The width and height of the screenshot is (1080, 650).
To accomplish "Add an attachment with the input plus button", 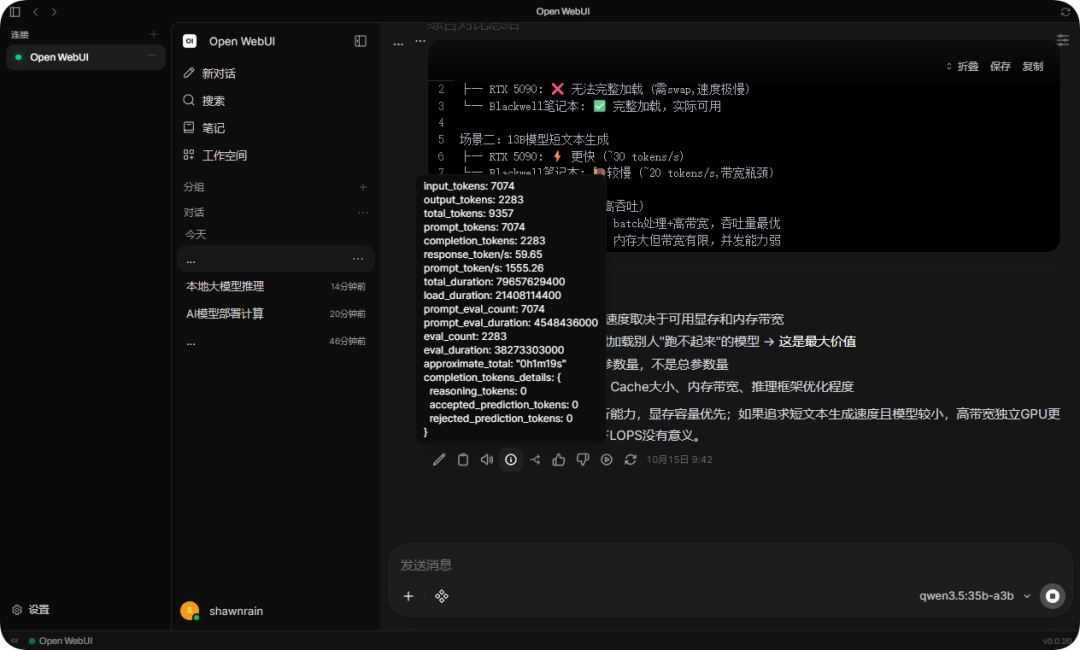I will 408,596.
